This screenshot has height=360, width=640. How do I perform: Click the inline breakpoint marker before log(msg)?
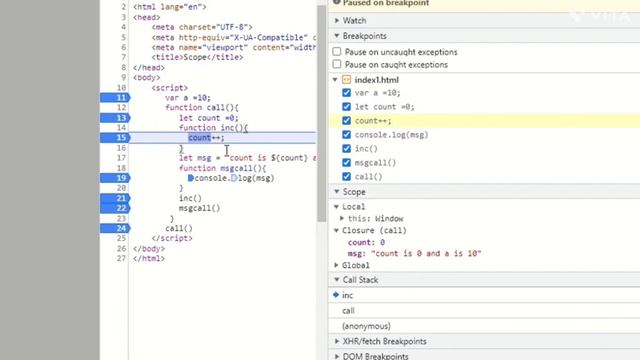pos(234,178)
